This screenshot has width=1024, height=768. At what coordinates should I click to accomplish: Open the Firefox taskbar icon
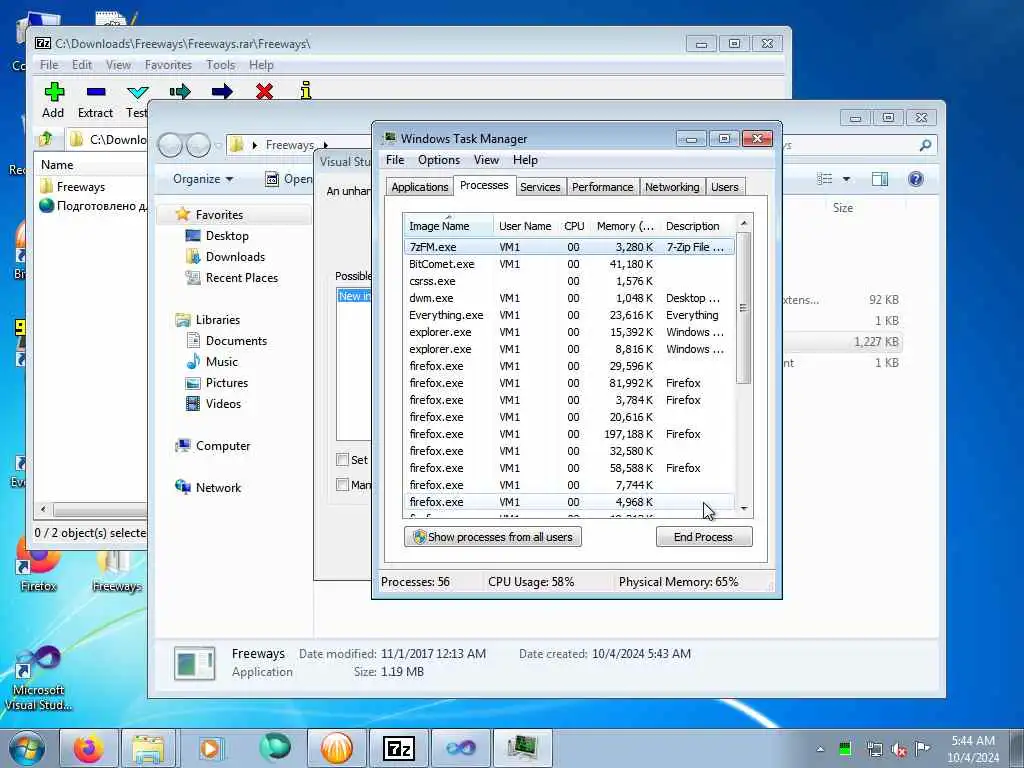[x=88, y=748]
